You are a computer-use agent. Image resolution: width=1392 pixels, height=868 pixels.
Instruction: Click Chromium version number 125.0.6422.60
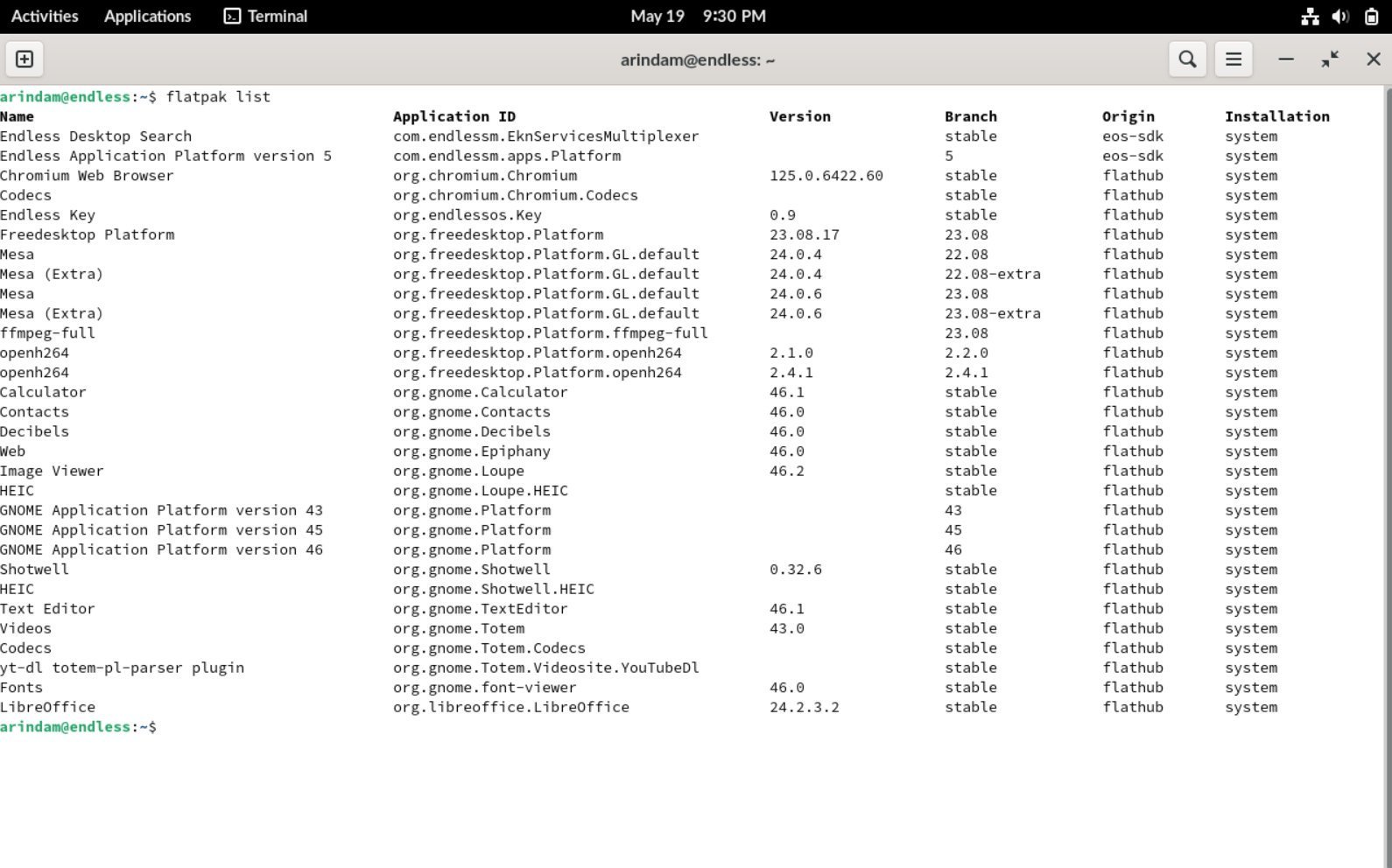coord(826,176)
